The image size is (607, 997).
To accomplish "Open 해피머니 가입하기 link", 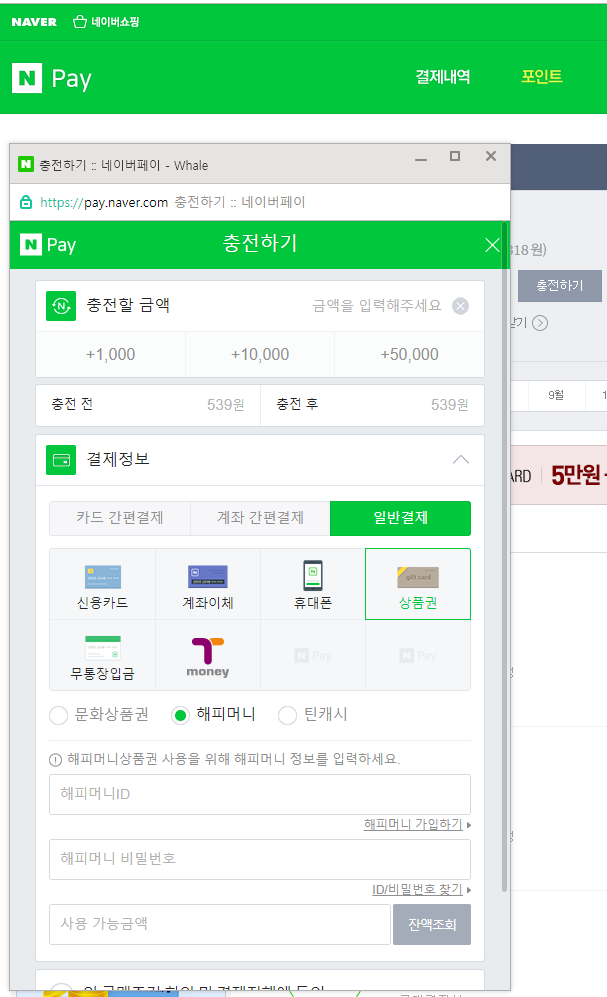I will pos(413,824).
